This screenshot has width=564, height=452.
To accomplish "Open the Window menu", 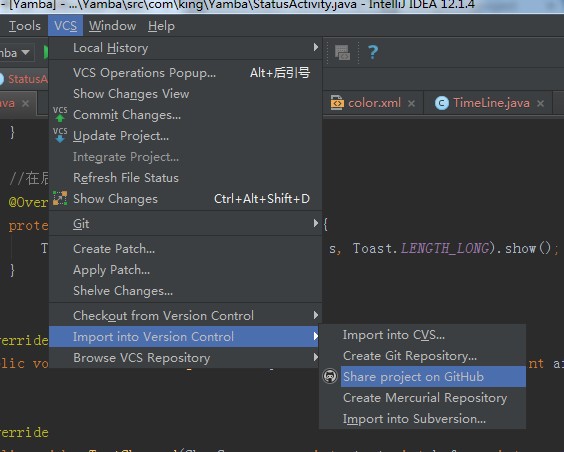I will point(113,26).
